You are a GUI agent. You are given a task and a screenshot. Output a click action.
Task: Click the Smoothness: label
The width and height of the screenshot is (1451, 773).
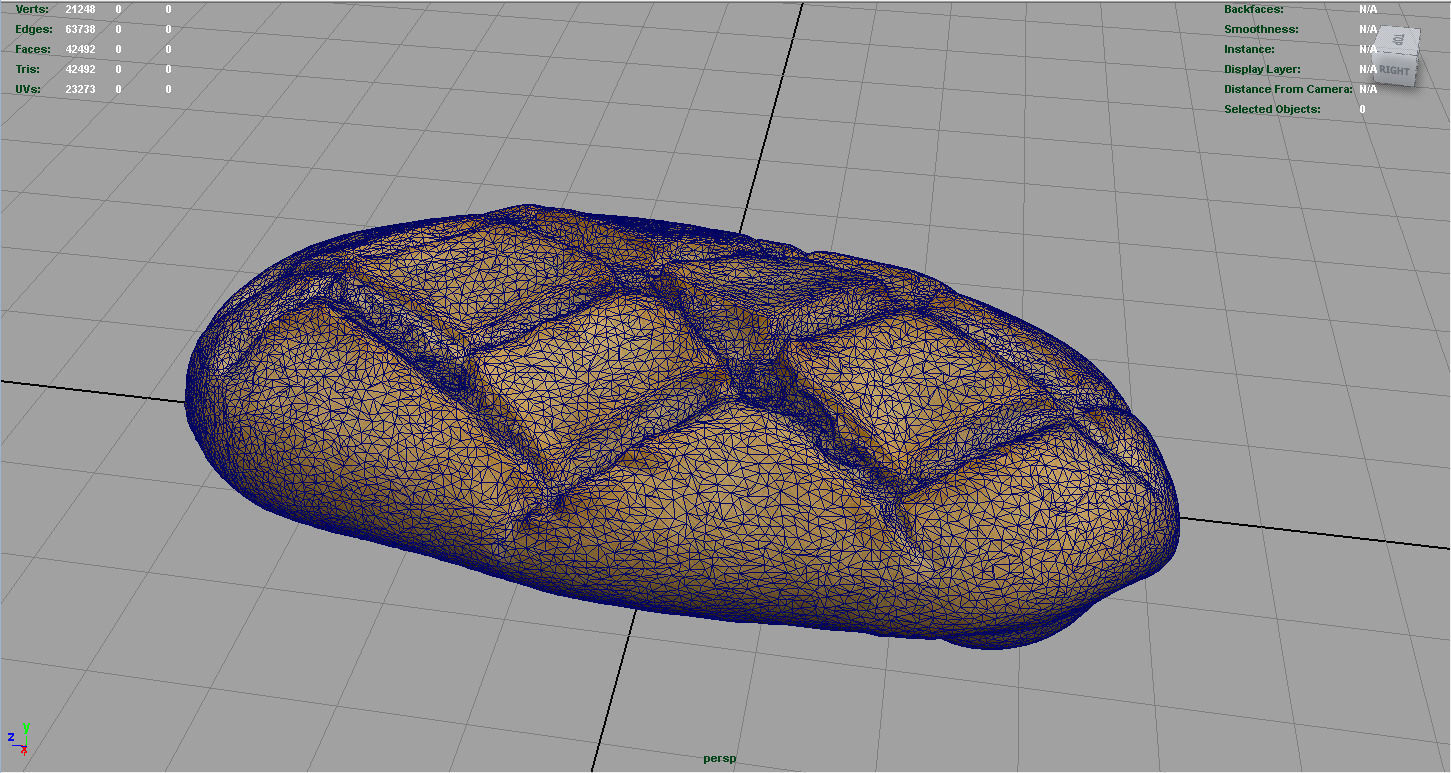pyautogui.click(x=1261, y=29)
